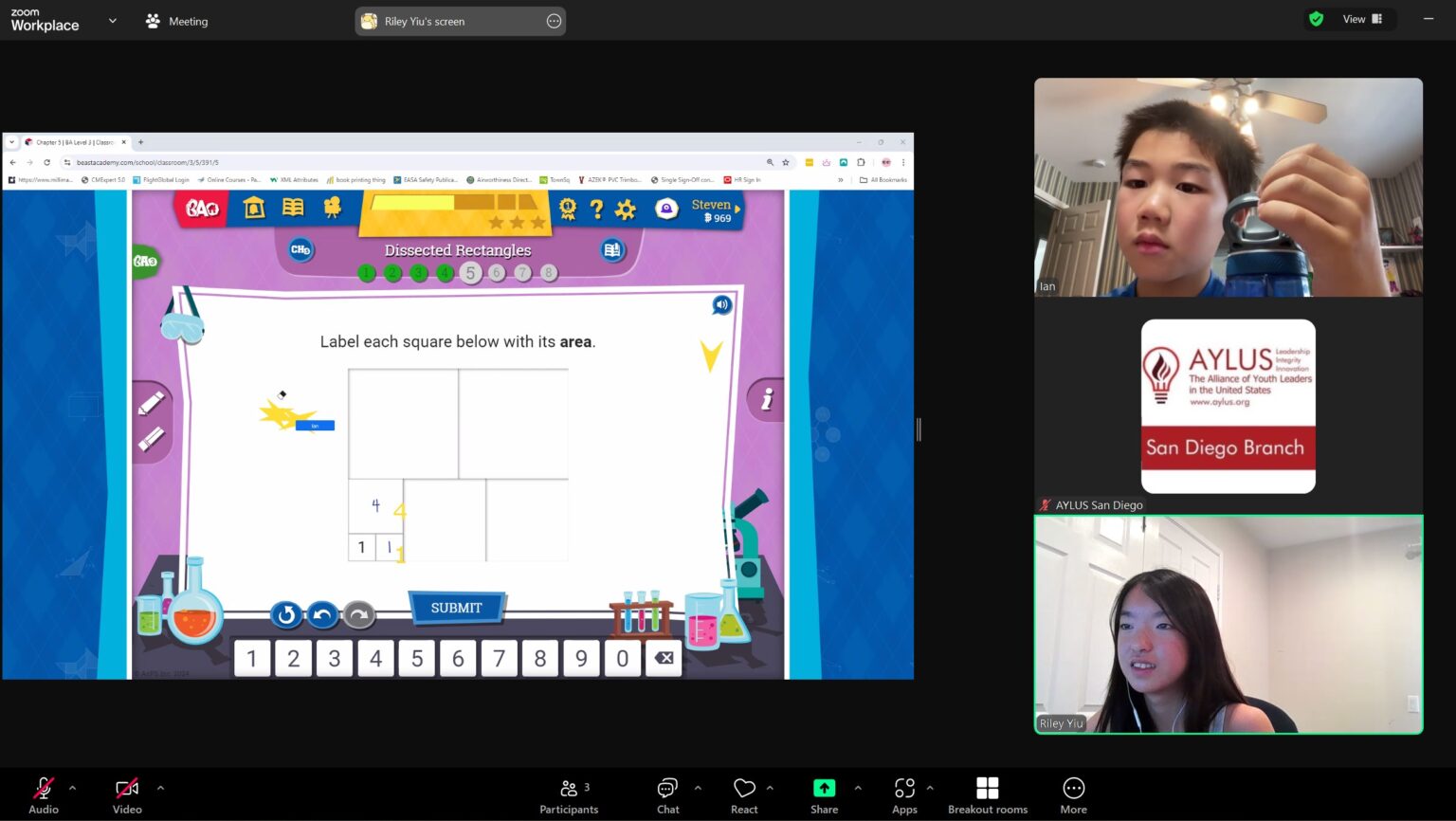Expand Steven's profile menu arrow
1456x821 pixels.
[x=737, y=208]
